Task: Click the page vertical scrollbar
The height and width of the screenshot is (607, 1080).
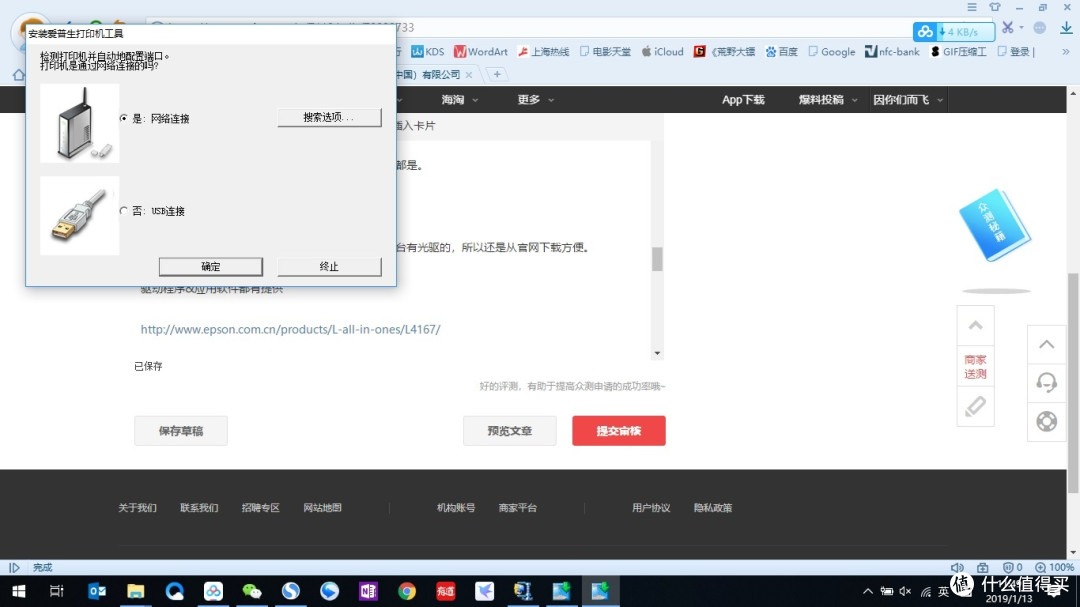Action: click(x=1073, y=382)
